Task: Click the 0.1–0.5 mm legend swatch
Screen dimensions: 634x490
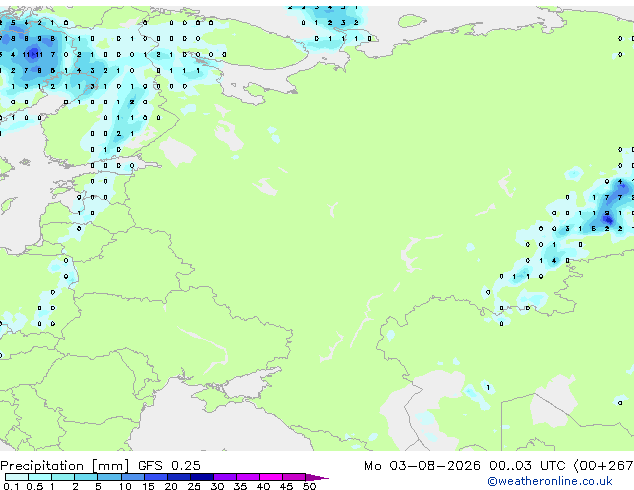Action: (x=17, y=477)
